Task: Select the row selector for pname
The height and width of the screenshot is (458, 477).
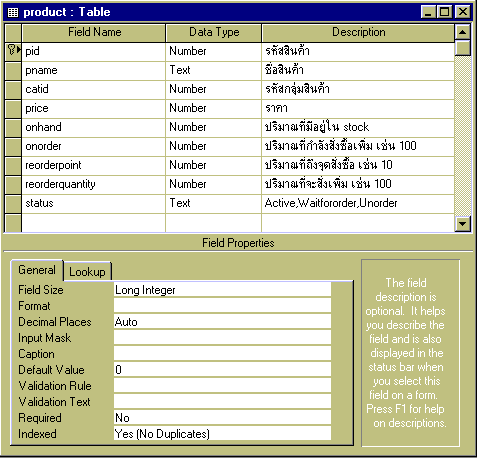Action: coord(13,70)
